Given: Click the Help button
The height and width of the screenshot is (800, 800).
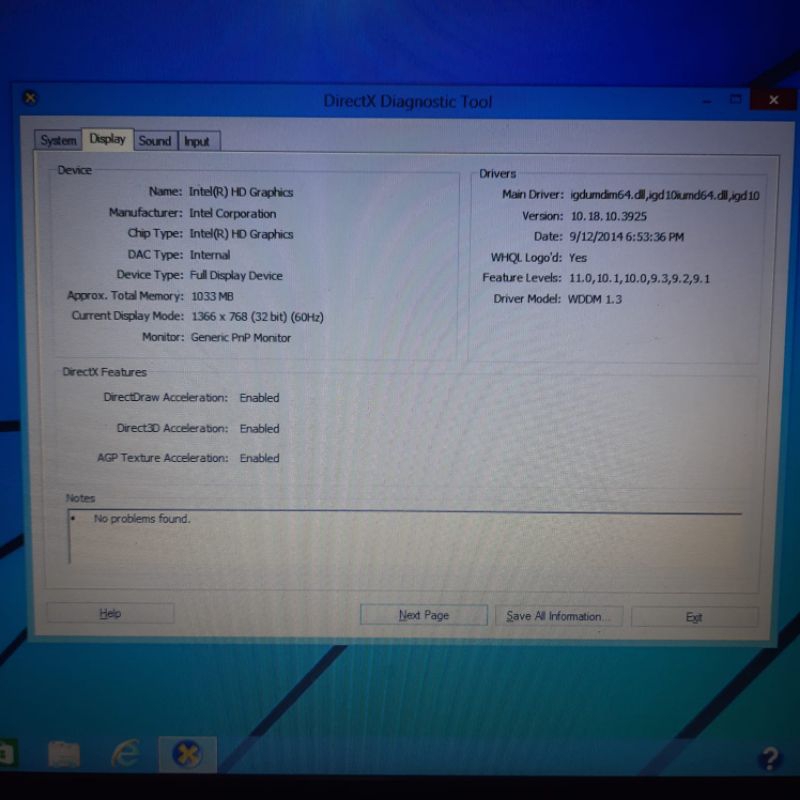Looking at the screenshot, I should (x=110, y=613).
